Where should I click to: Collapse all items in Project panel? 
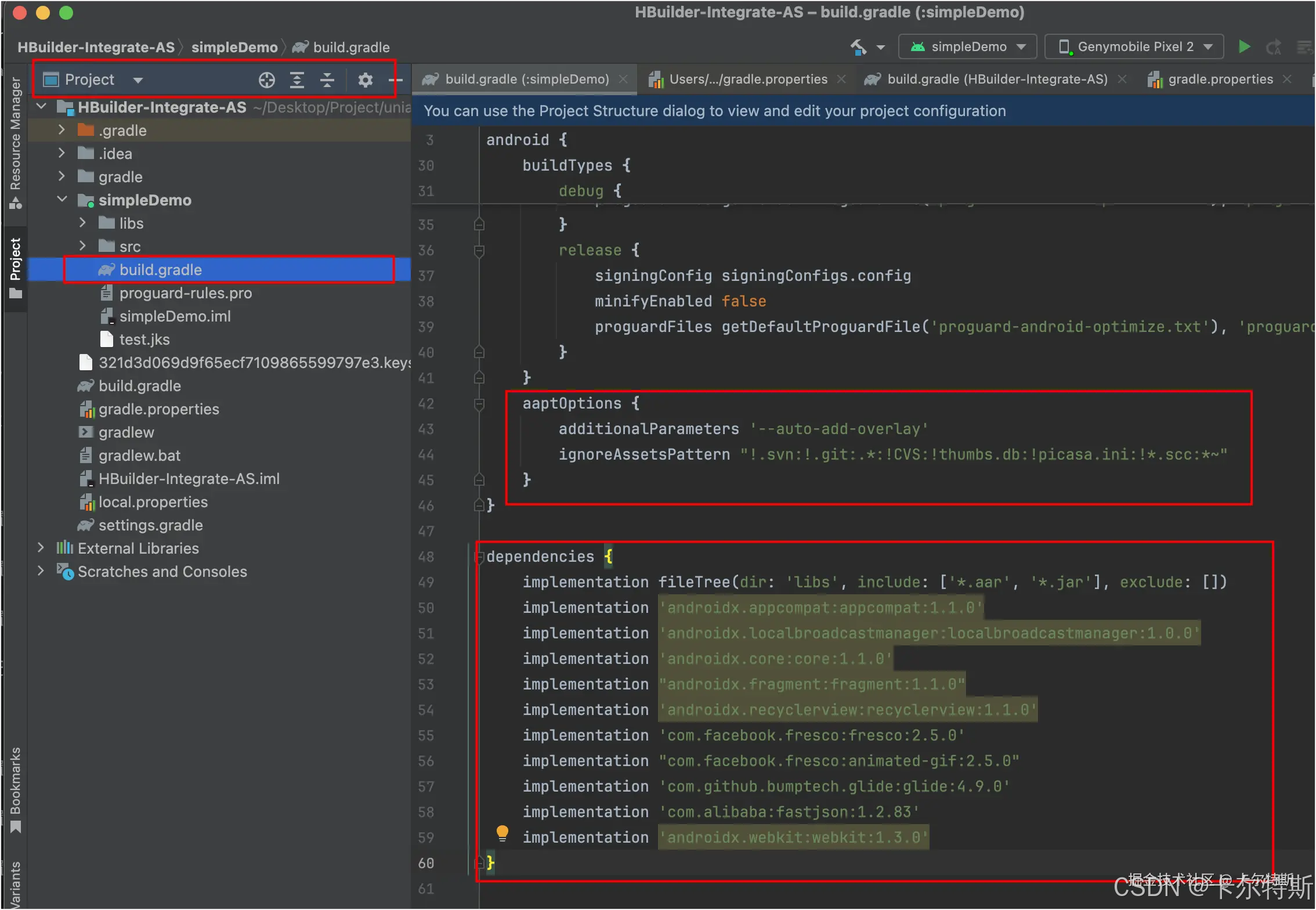point(327,80)
